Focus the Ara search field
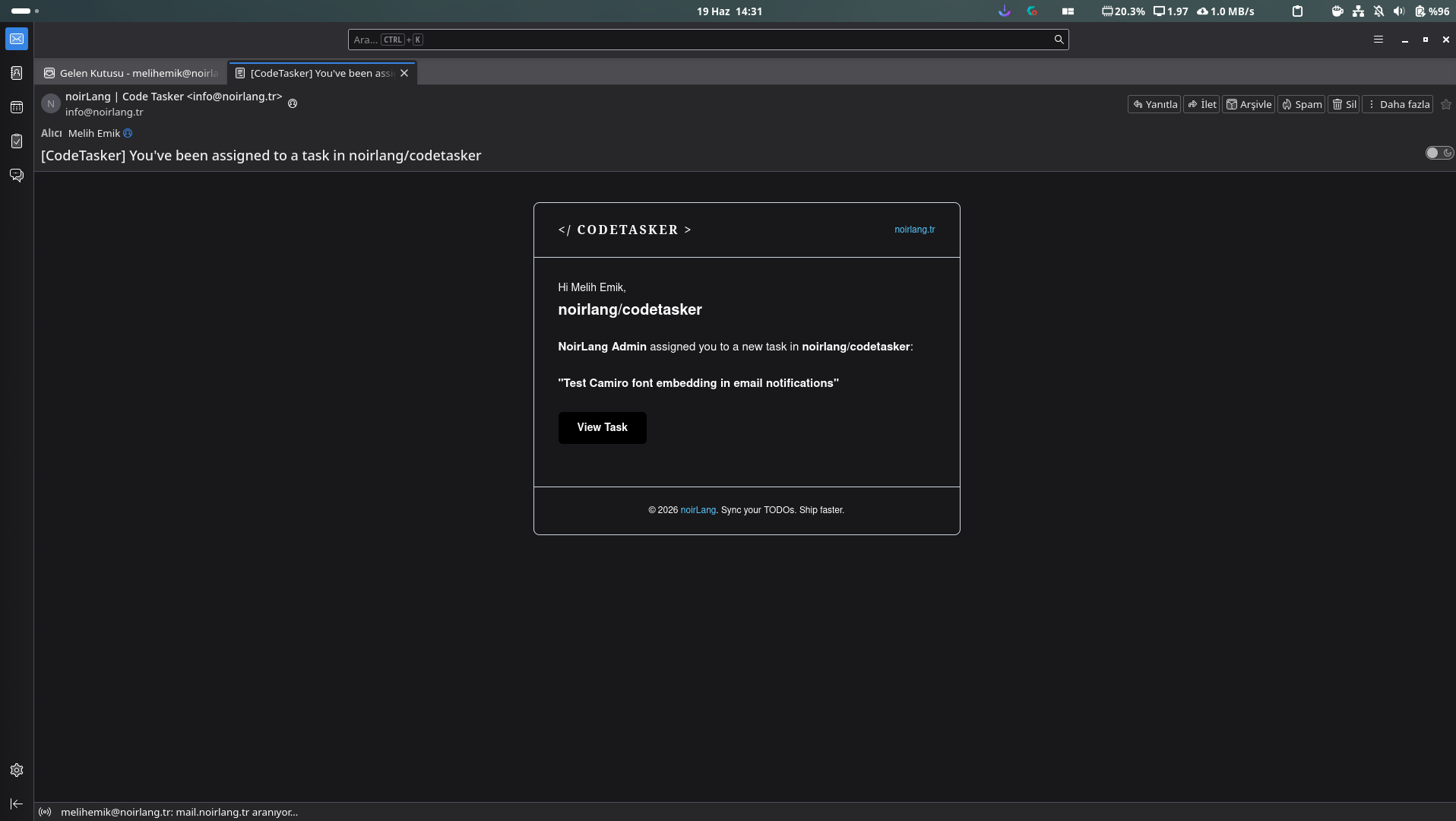This screenshot has width=1456, height=821. [x=708, y=40]
